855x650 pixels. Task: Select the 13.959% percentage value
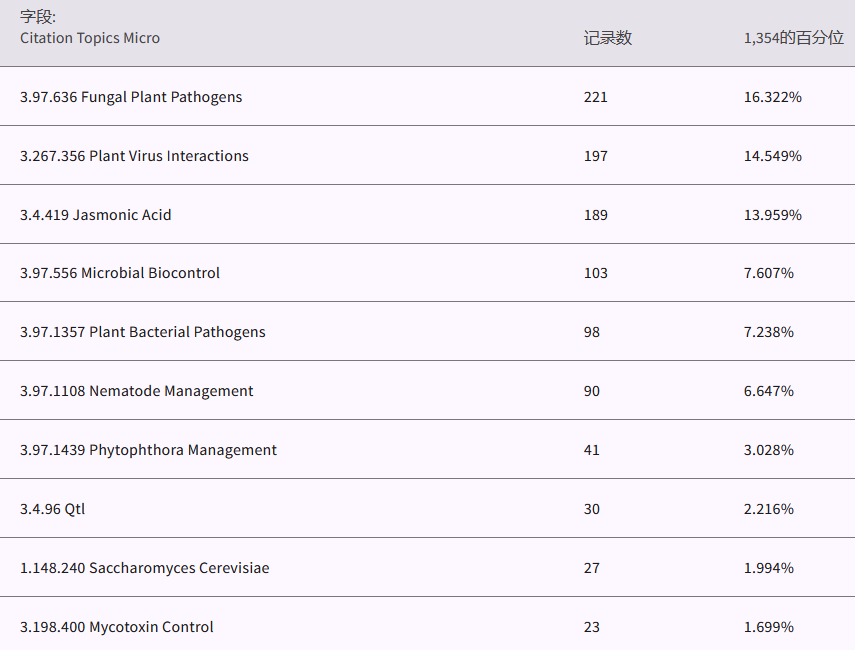(772, 215)
